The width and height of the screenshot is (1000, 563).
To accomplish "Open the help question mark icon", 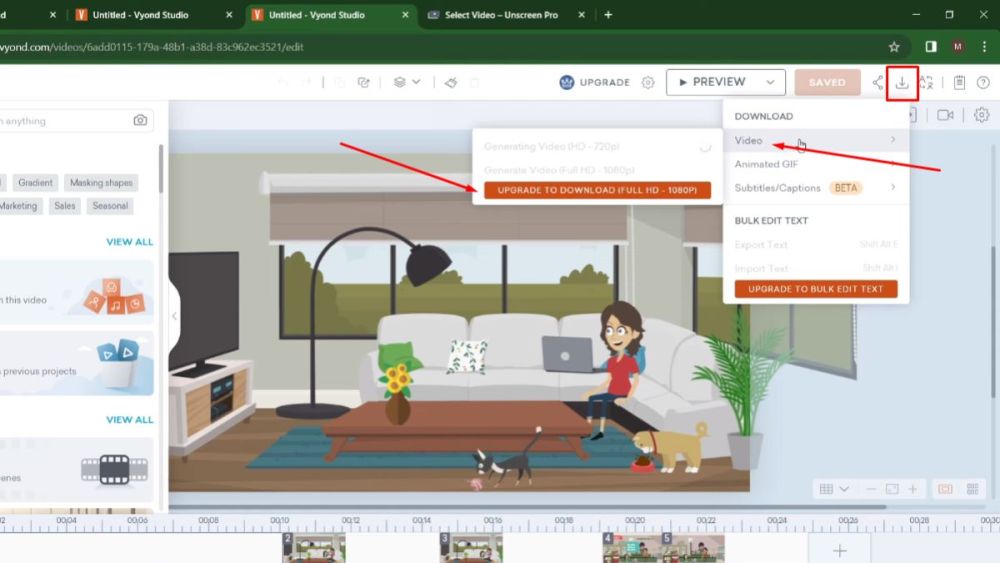I will pos(983,82).
